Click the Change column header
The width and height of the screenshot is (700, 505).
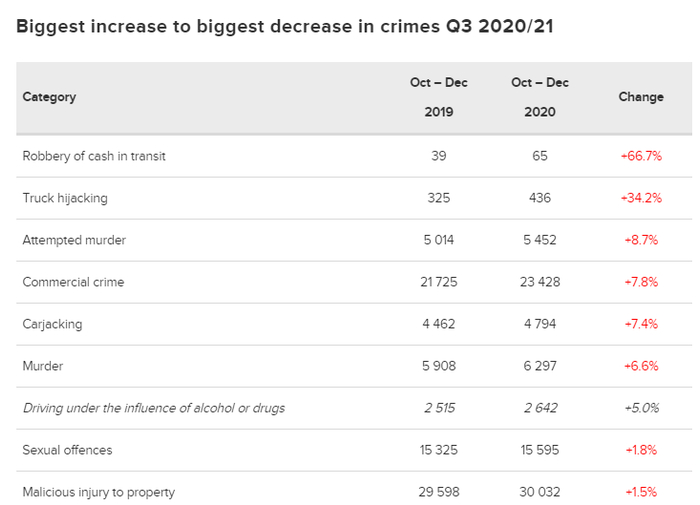tap(641, 97)
